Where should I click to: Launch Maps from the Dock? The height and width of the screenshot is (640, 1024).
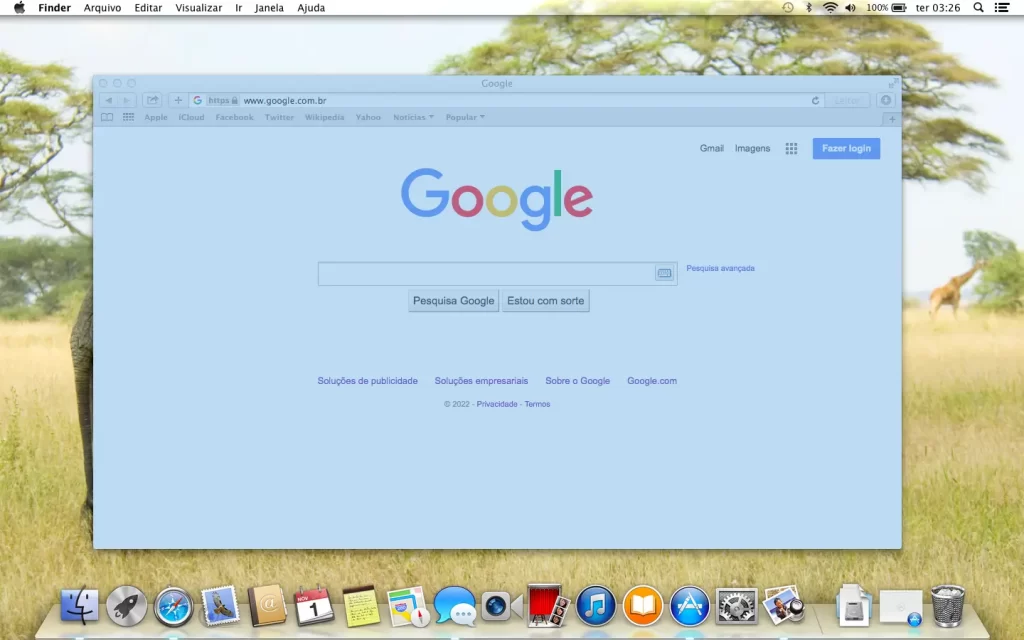pos(408,606)
